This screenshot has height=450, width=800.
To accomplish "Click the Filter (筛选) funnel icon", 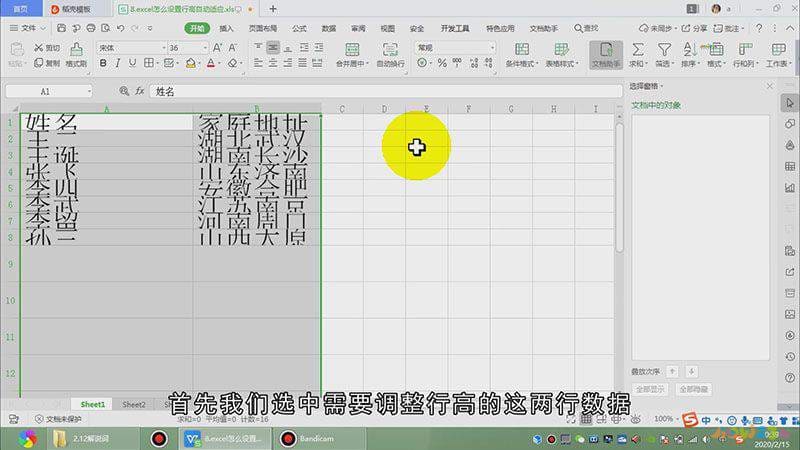I will coord(664,49).
